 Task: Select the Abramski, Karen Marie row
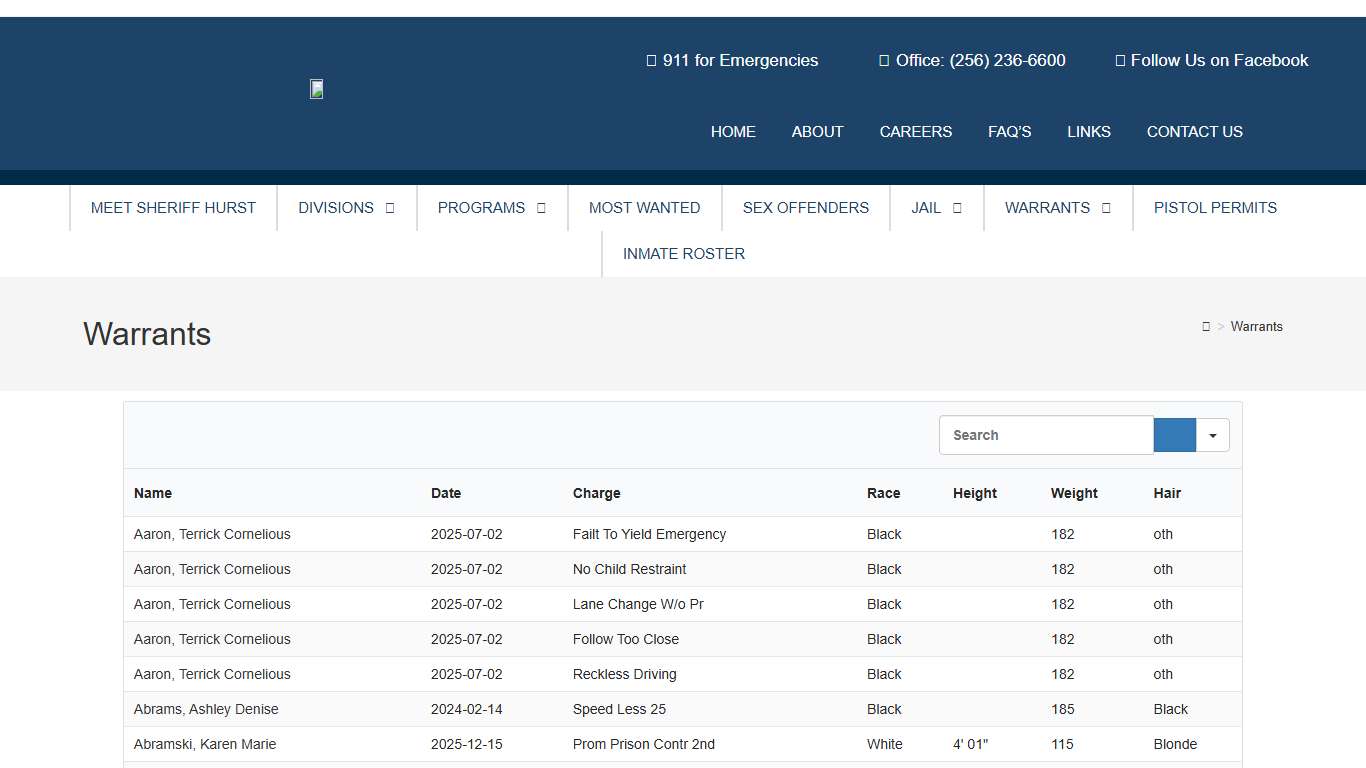click(205, 744)
